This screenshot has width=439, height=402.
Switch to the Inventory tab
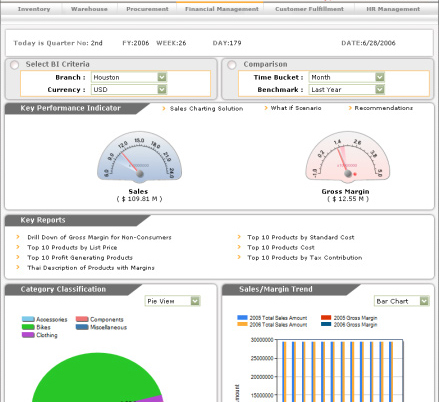pos(34,9)
